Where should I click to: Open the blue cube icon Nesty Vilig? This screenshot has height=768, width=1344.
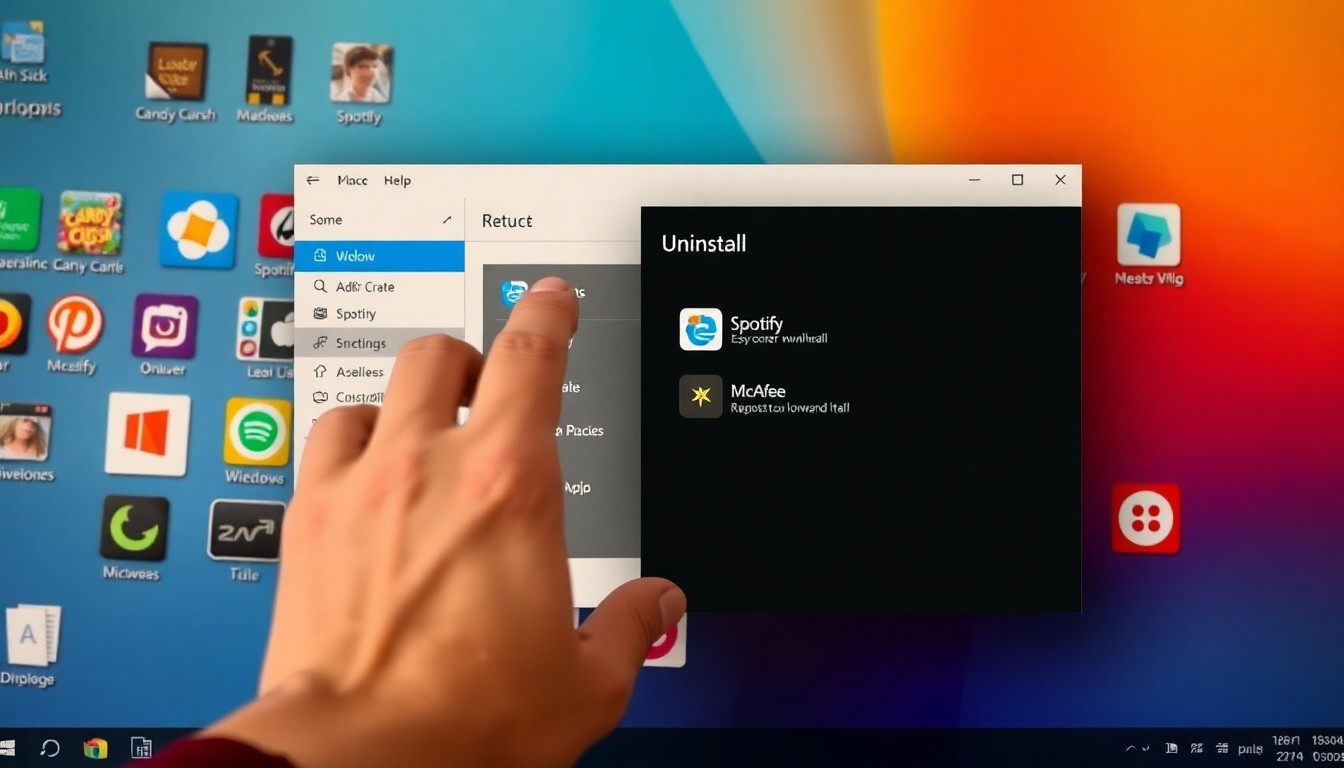(x=1148, y=235)
